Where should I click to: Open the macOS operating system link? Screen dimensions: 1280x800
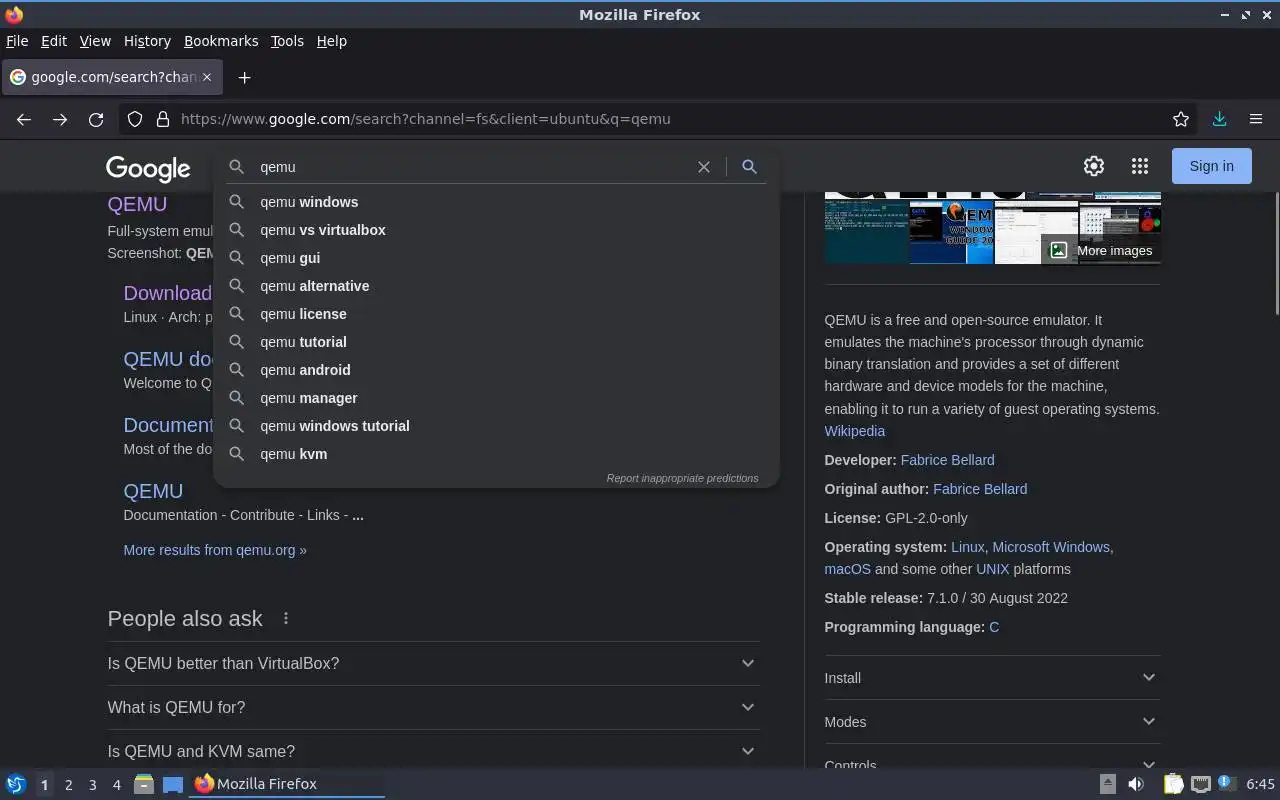click(x=847, y=569)
